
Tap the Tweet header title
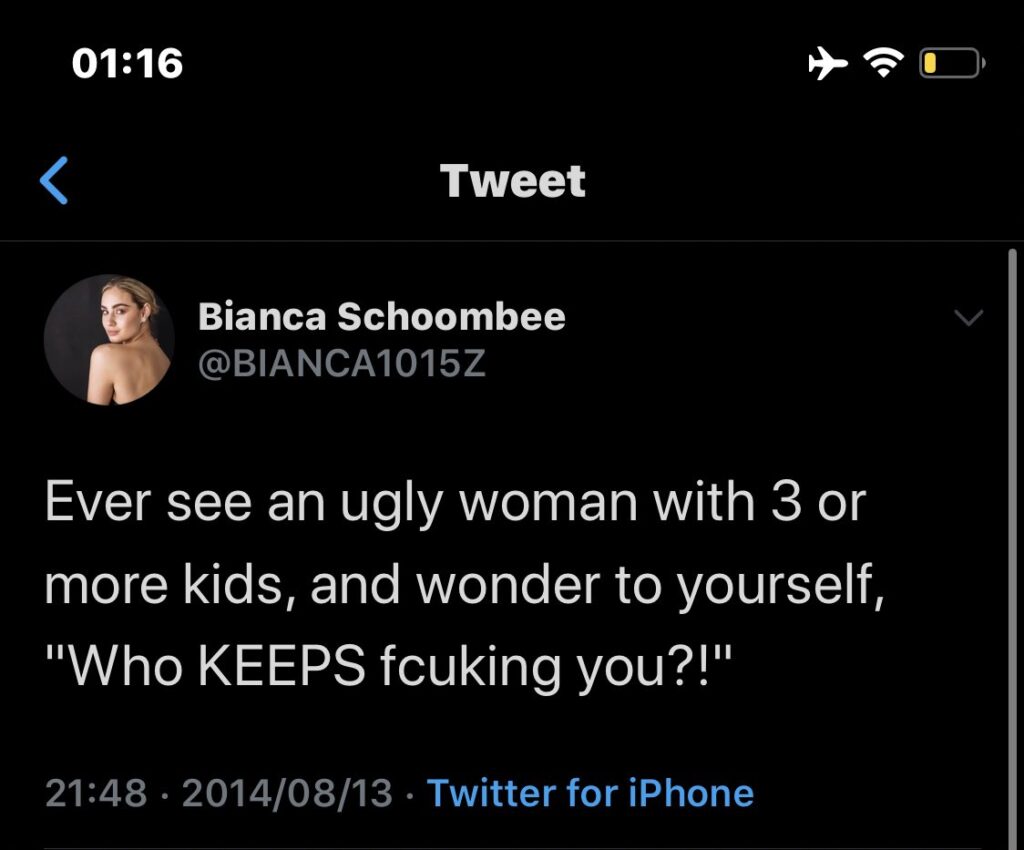(513, 182)
